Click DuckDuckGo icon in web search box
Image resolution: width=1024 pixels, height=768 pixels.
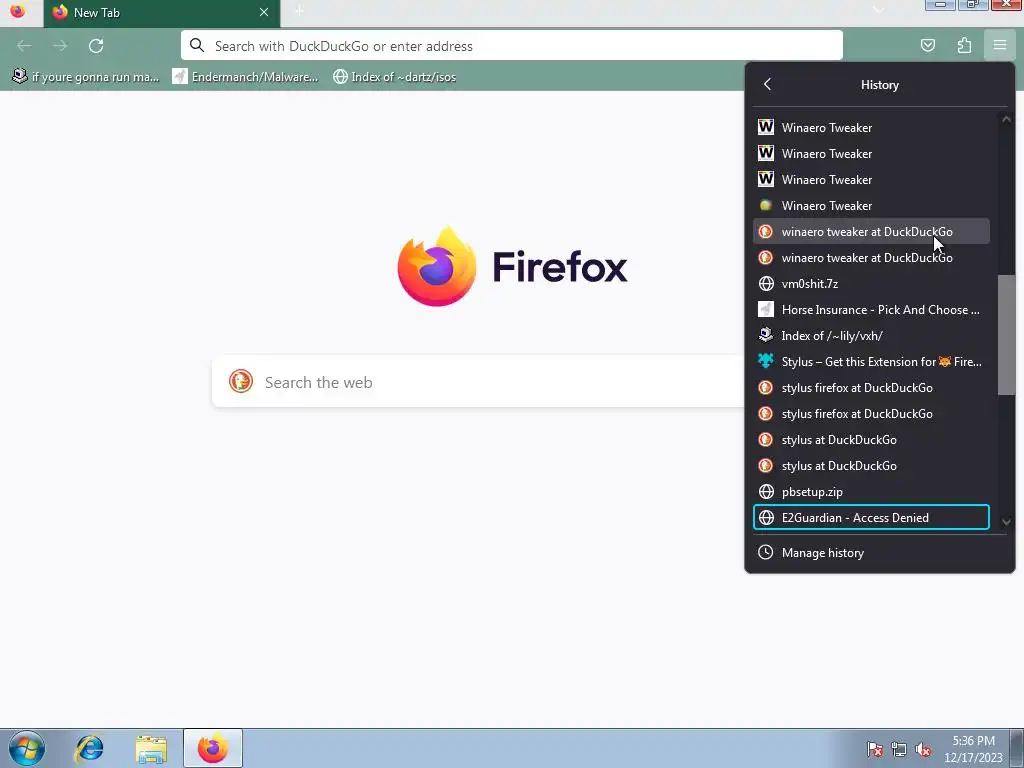tap(241, 381)
